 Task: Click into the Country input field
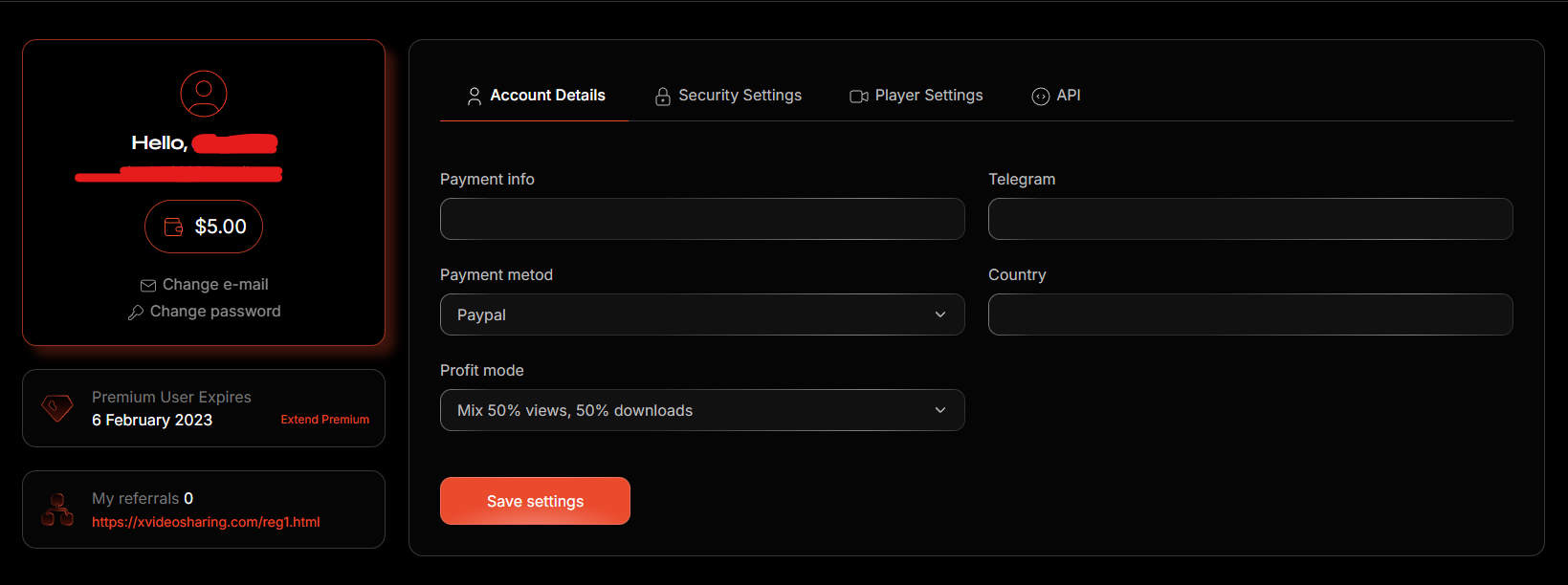tap(1250, 314)
